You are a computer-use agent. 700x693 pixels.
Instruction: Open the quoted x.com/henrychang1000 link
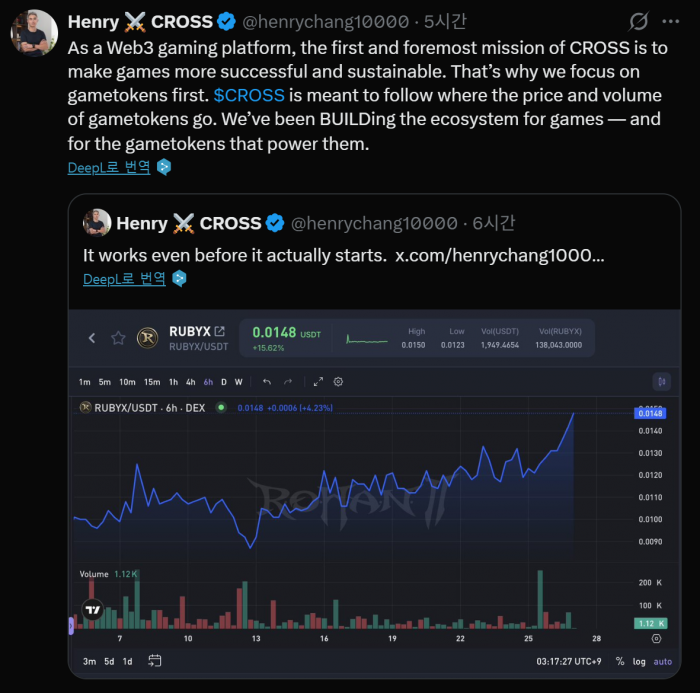[x=499, y=255]
